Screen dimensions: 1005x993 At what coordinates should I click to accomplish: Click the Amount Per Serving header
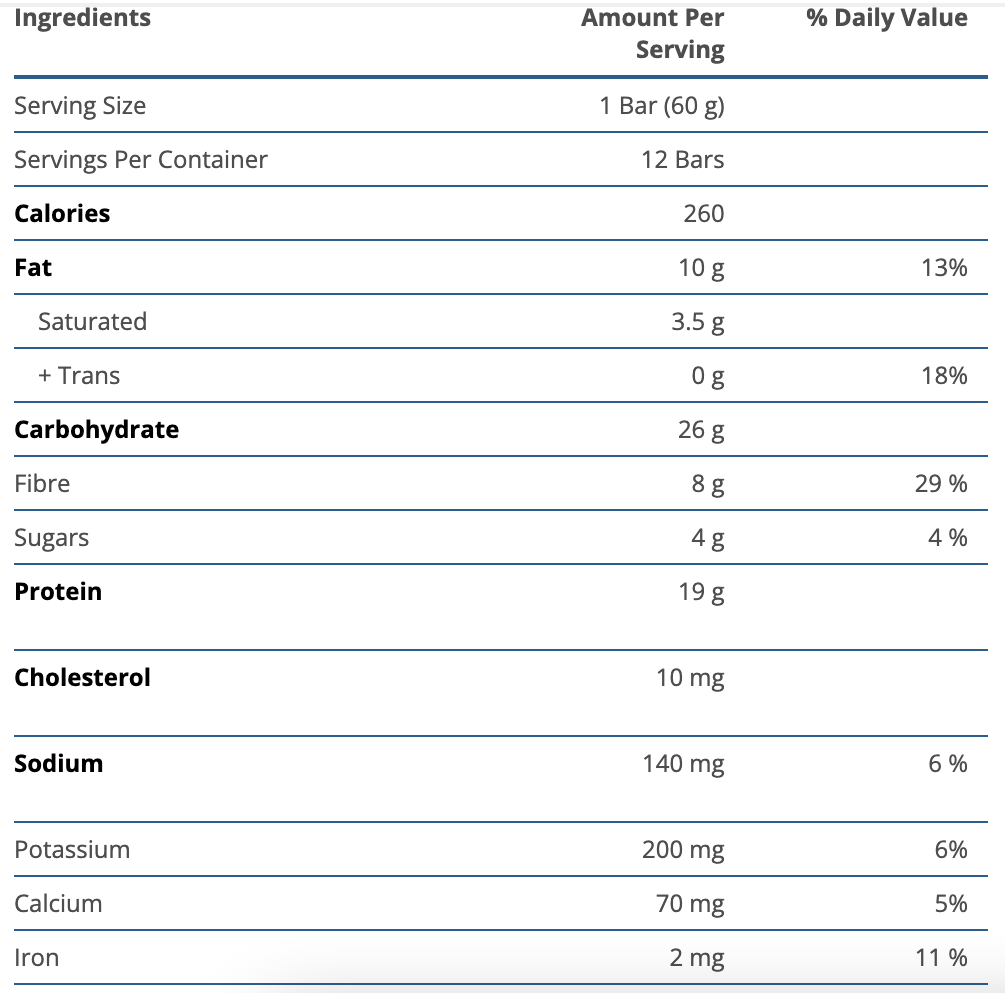click(x=653, y=34)
